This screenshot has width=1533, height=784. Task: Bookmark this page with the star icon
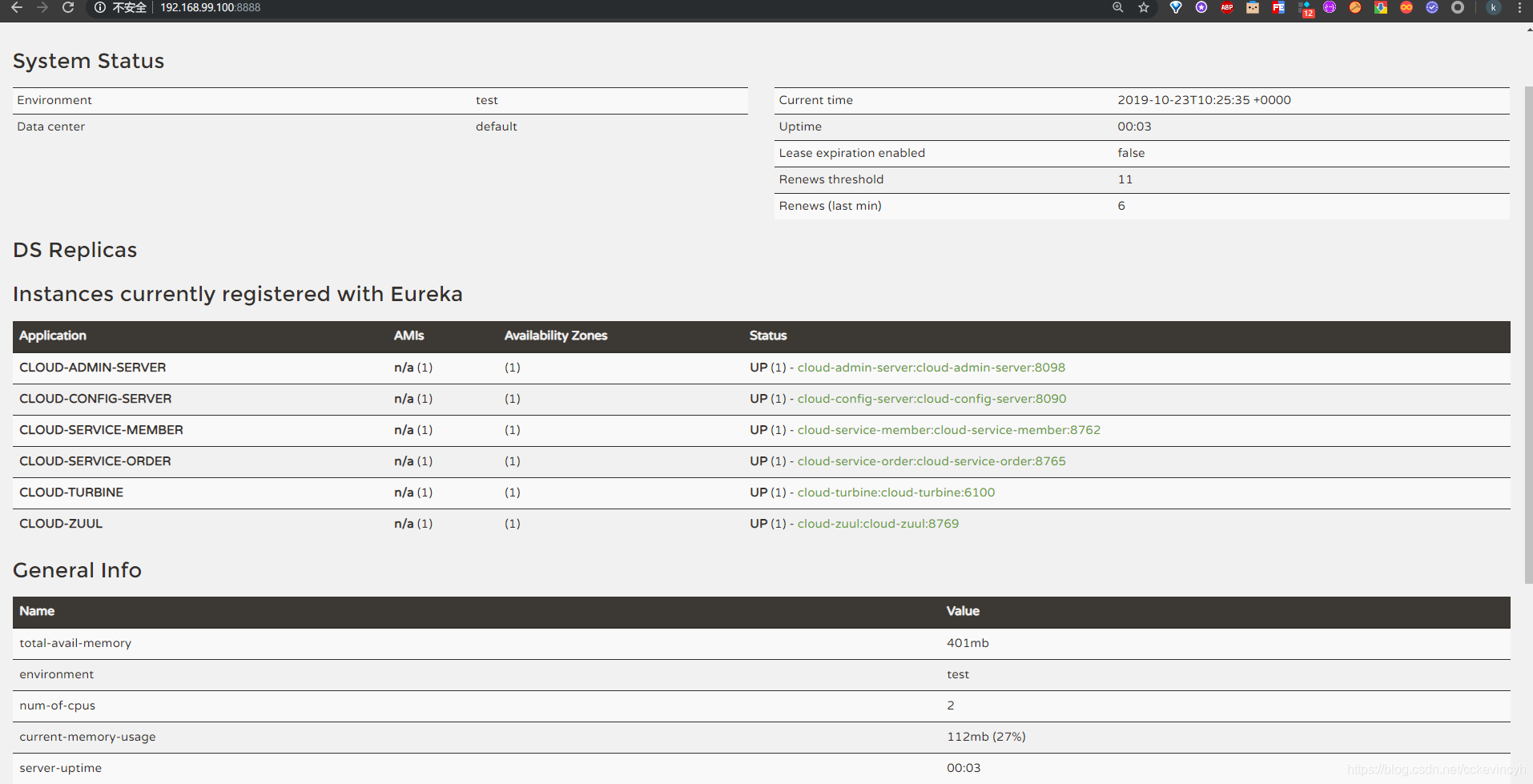[x=1144, y=7]
